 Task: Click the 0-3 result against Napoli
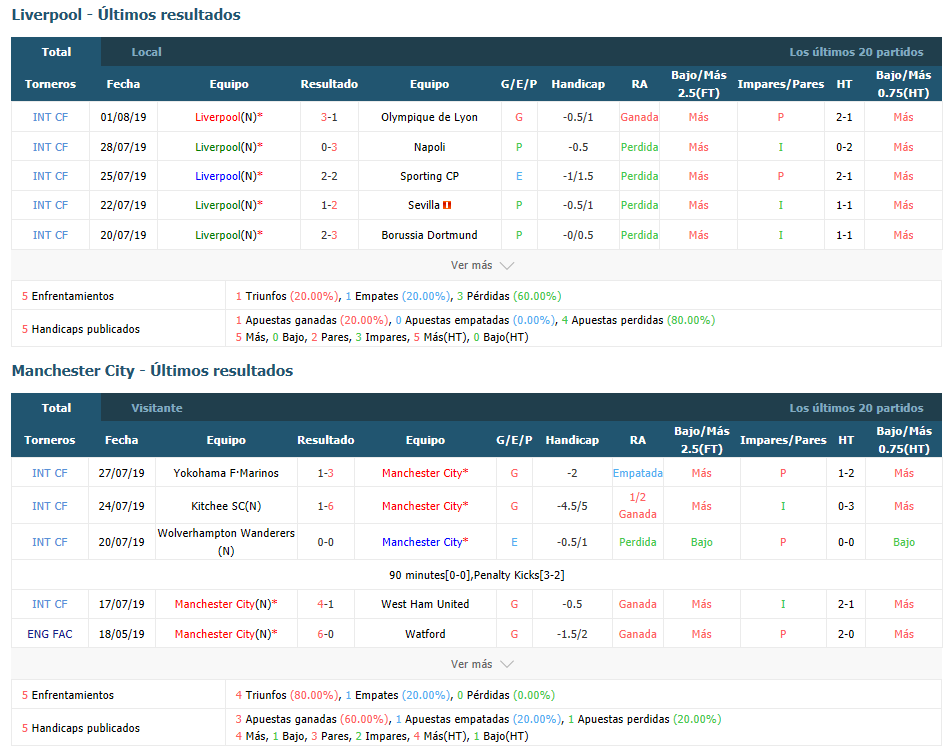point(329,147)
